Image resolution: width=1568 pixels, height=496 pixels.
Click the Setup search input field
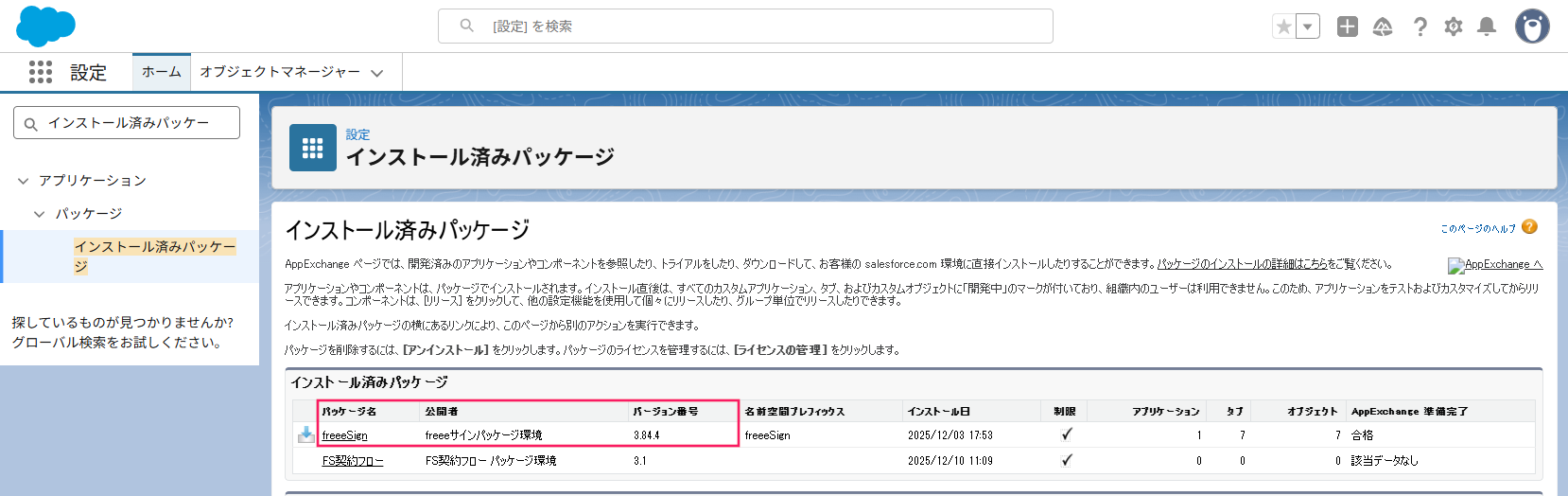pyautogui.click(x=745, y=26)
